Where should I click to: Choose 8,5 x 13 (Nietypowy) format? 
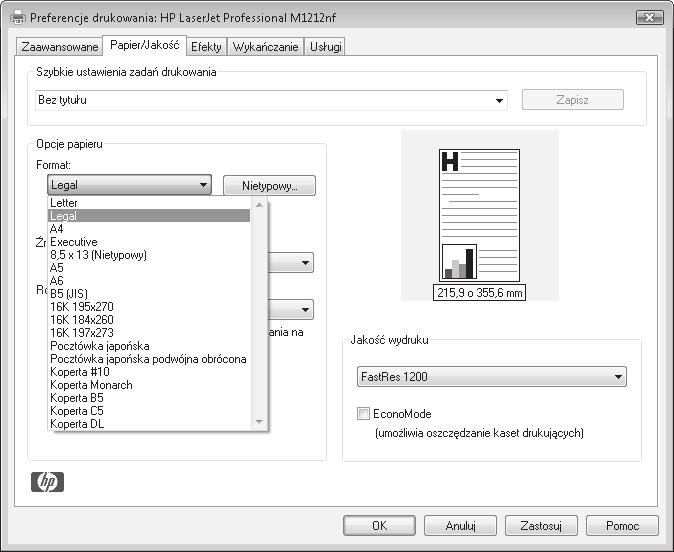point(149,255)
